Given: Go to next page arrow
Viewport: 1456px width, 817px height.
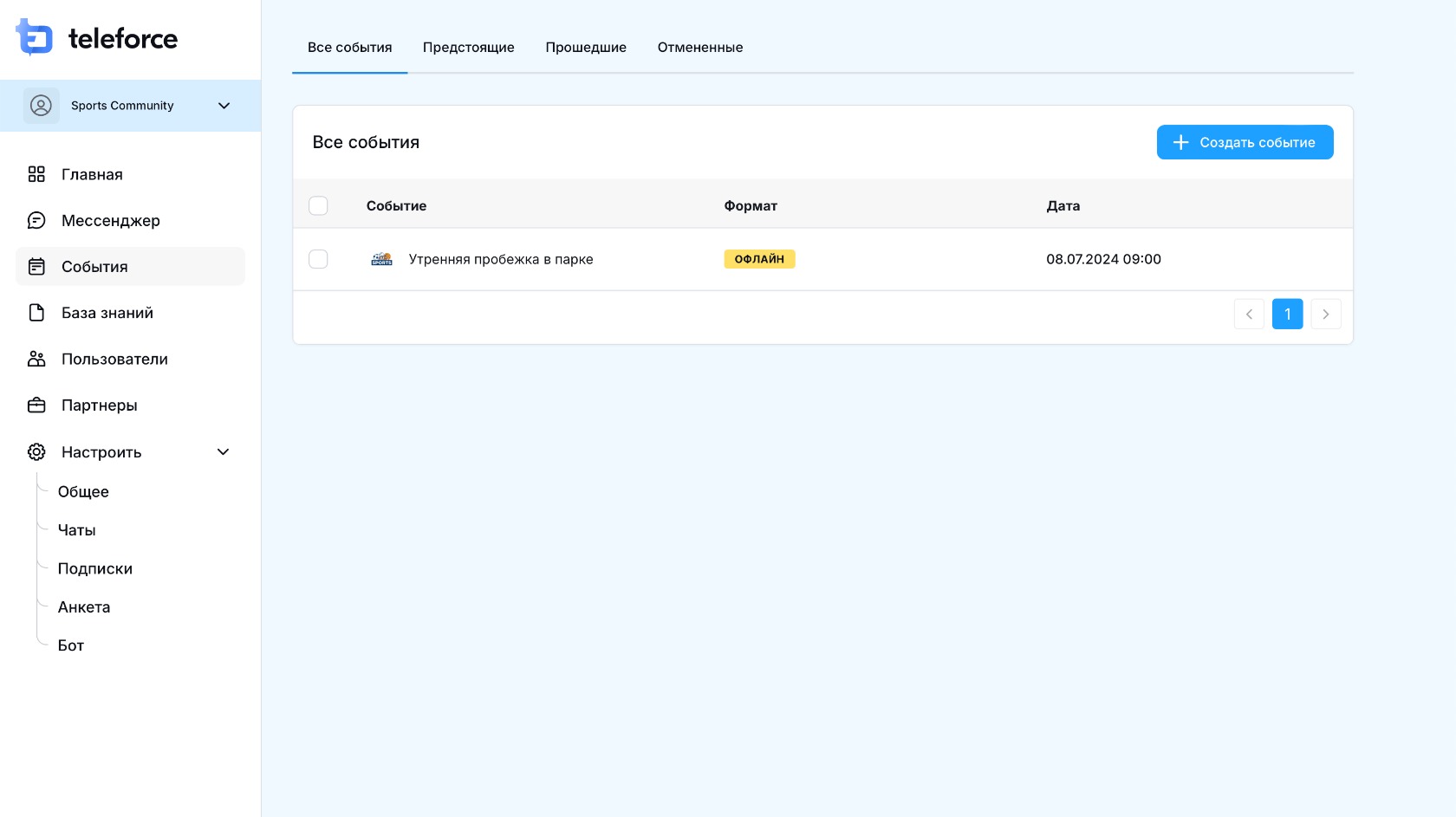Looking at the screenshot, I should click(x=1326, y=314).
